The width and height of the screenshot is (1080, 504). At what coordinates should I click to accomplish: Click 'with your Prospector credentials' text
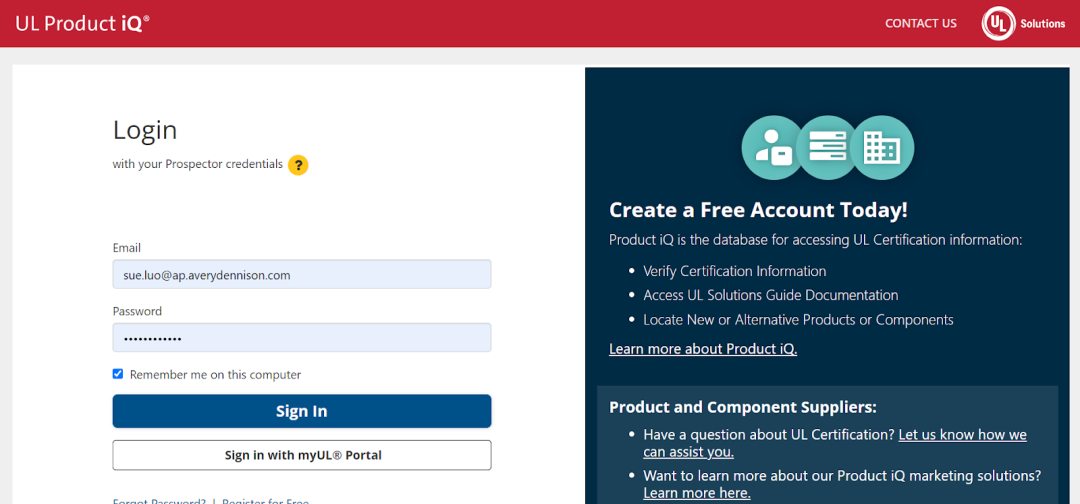click(198, 165)
